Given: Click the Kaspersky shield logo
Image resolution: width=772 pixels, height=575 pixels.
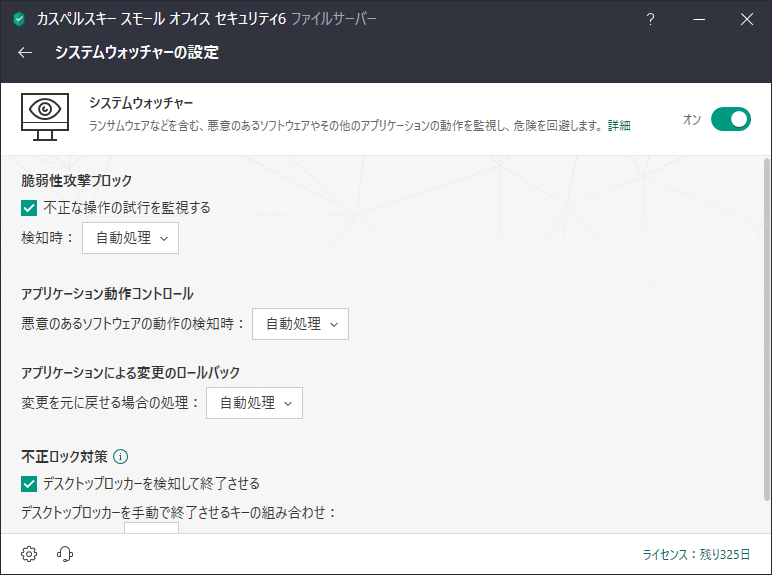Looking at the screenshot, I should click(x=19, y=19).
